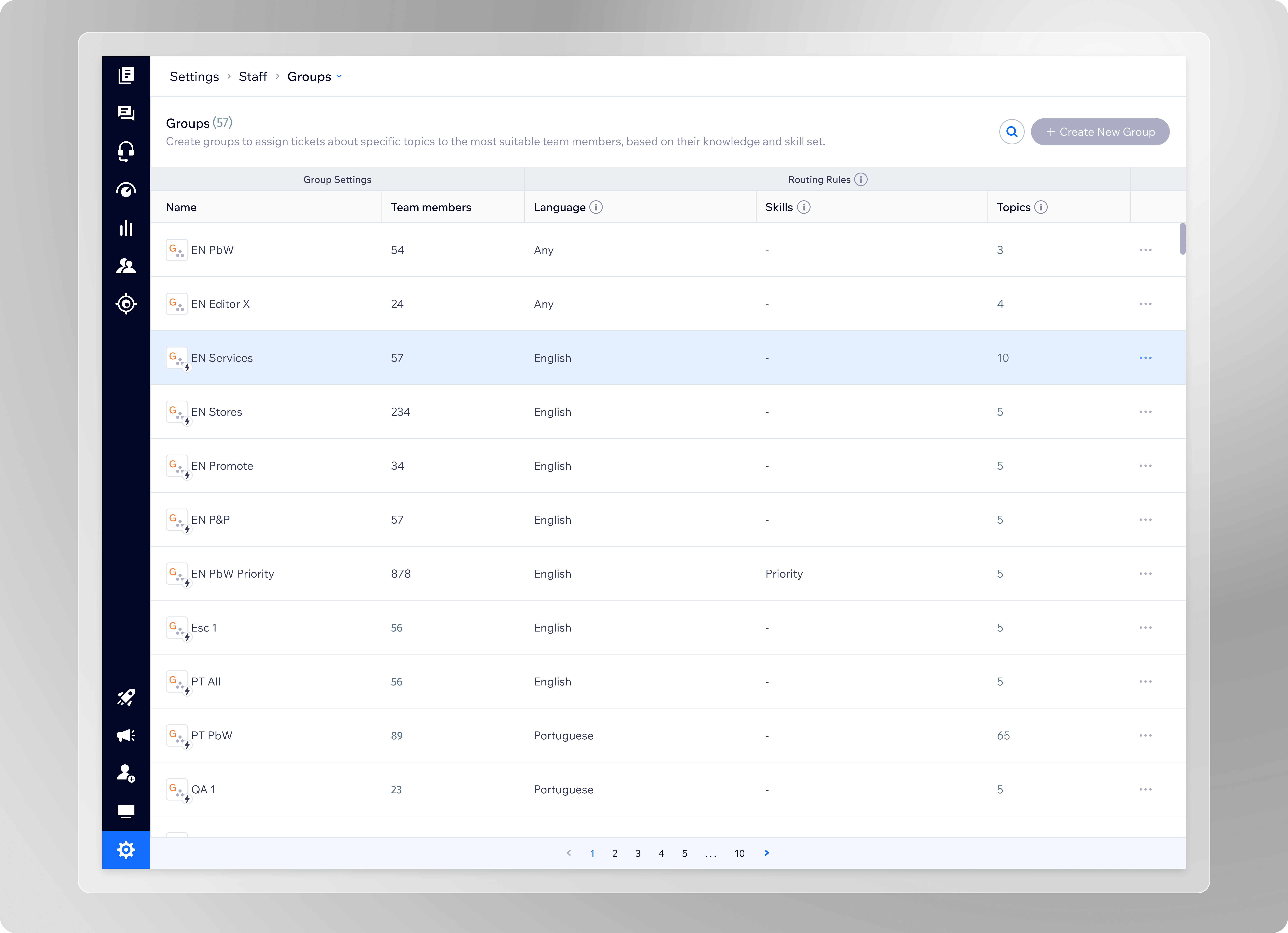The width and height of the screenshot is (1288, 933).
Task: Go to the next page arrow
Action: pos(767,853)
